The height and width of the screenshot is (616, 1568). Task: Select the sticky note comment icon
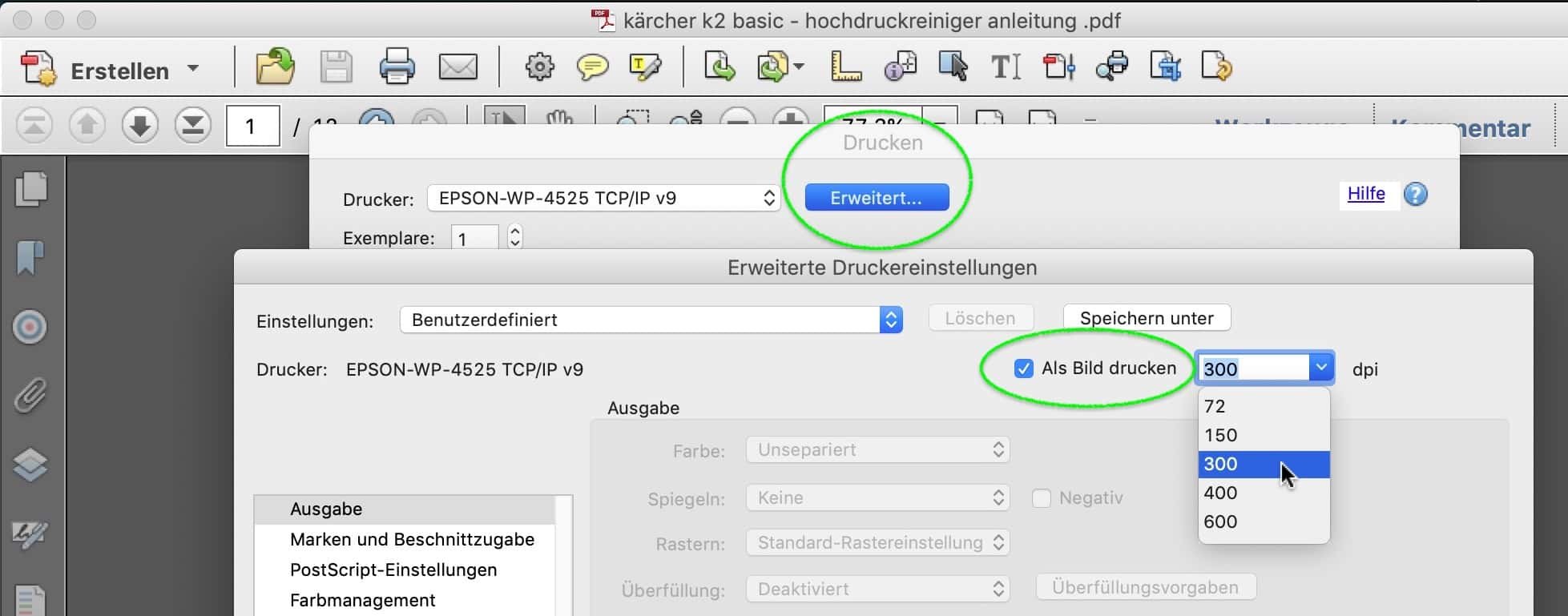pyautogui.click(x=592, y=68)
